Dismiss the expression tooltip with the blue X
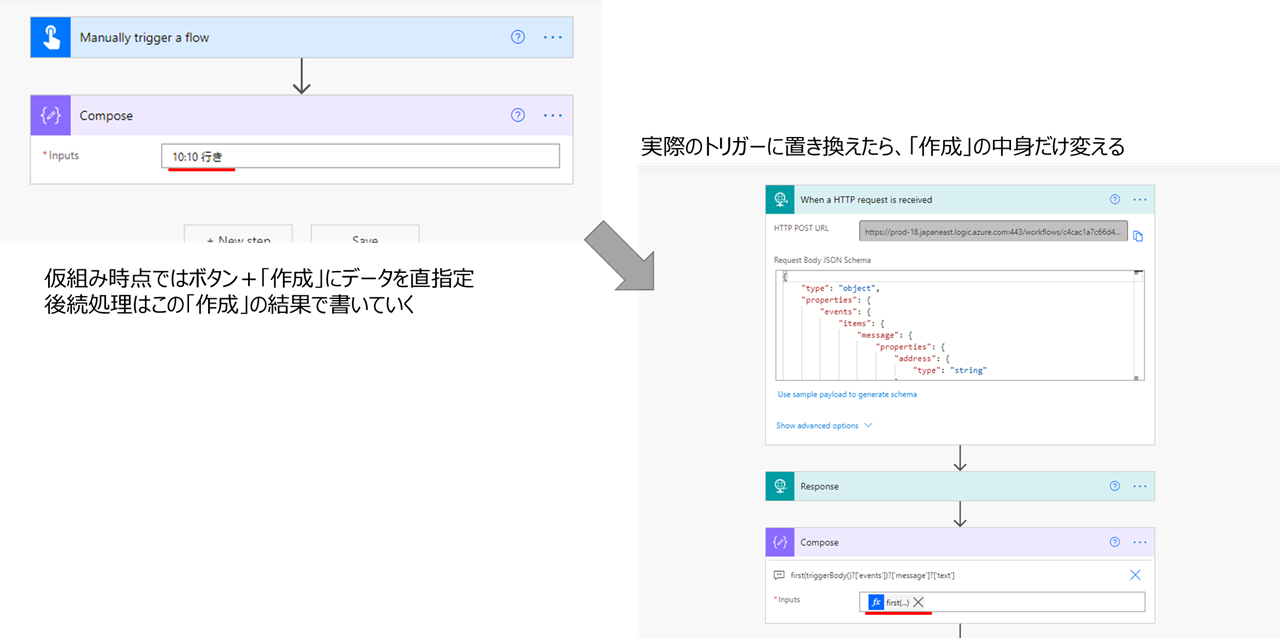 click(x=1135, y=575)
